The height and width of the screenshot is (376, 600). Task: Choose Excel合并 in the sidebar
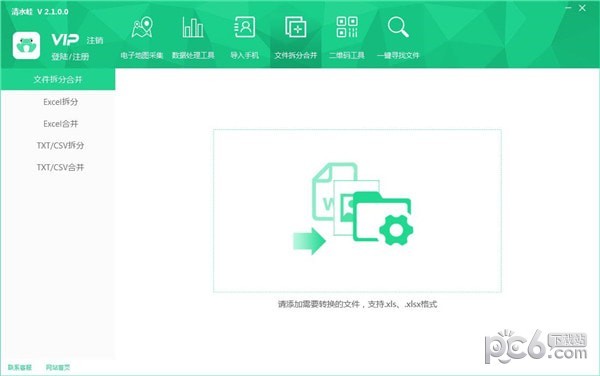[60, 124]
